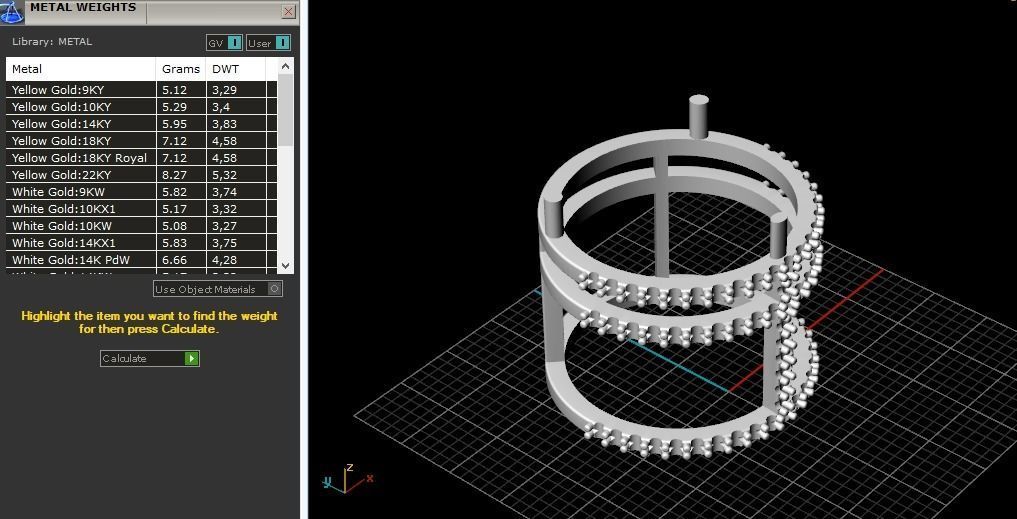
Task: Sort by the Grams column header
Action: pos(181,69)
